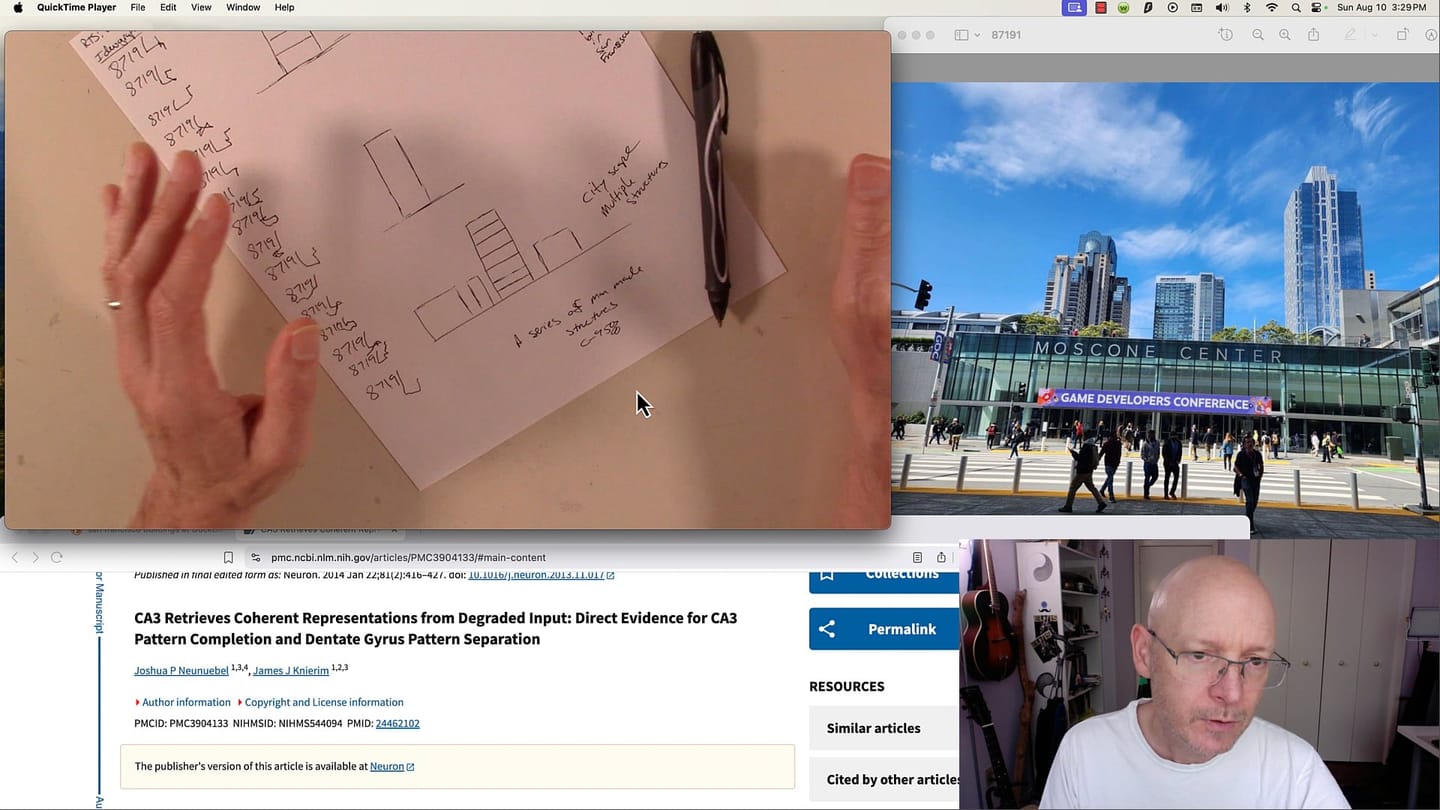Screen dimensions: 1440x810
Task: Open the QuickTime Player View menu
Action: pos(201,7)
